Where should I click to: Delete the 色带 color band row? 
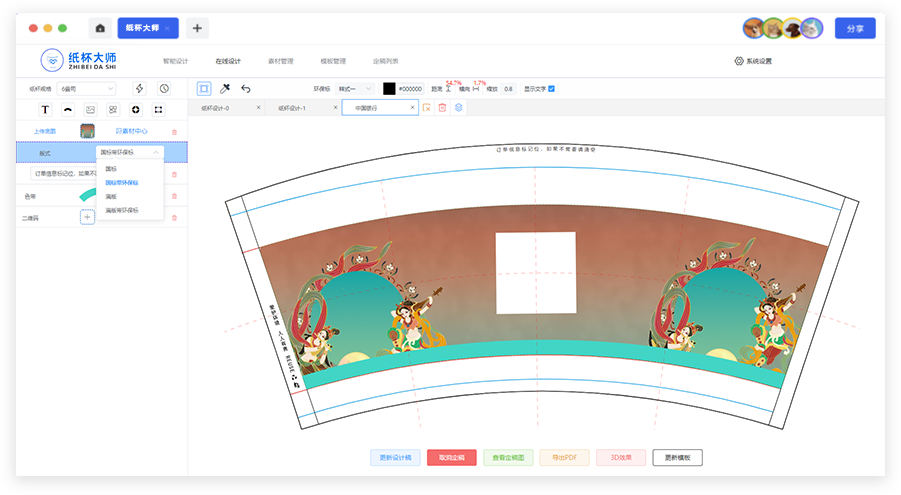pos(174,196)
